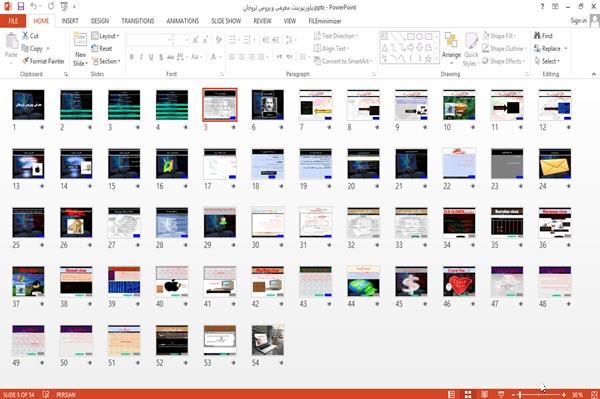
Task: Switch to the DESIGN tab
Action: point(100,21)
